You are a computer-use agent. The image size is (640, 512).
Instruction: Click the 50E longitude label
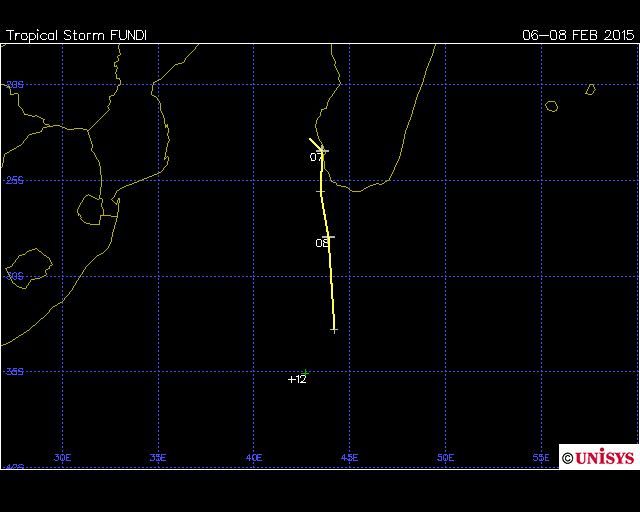click(x=446, y=457)
